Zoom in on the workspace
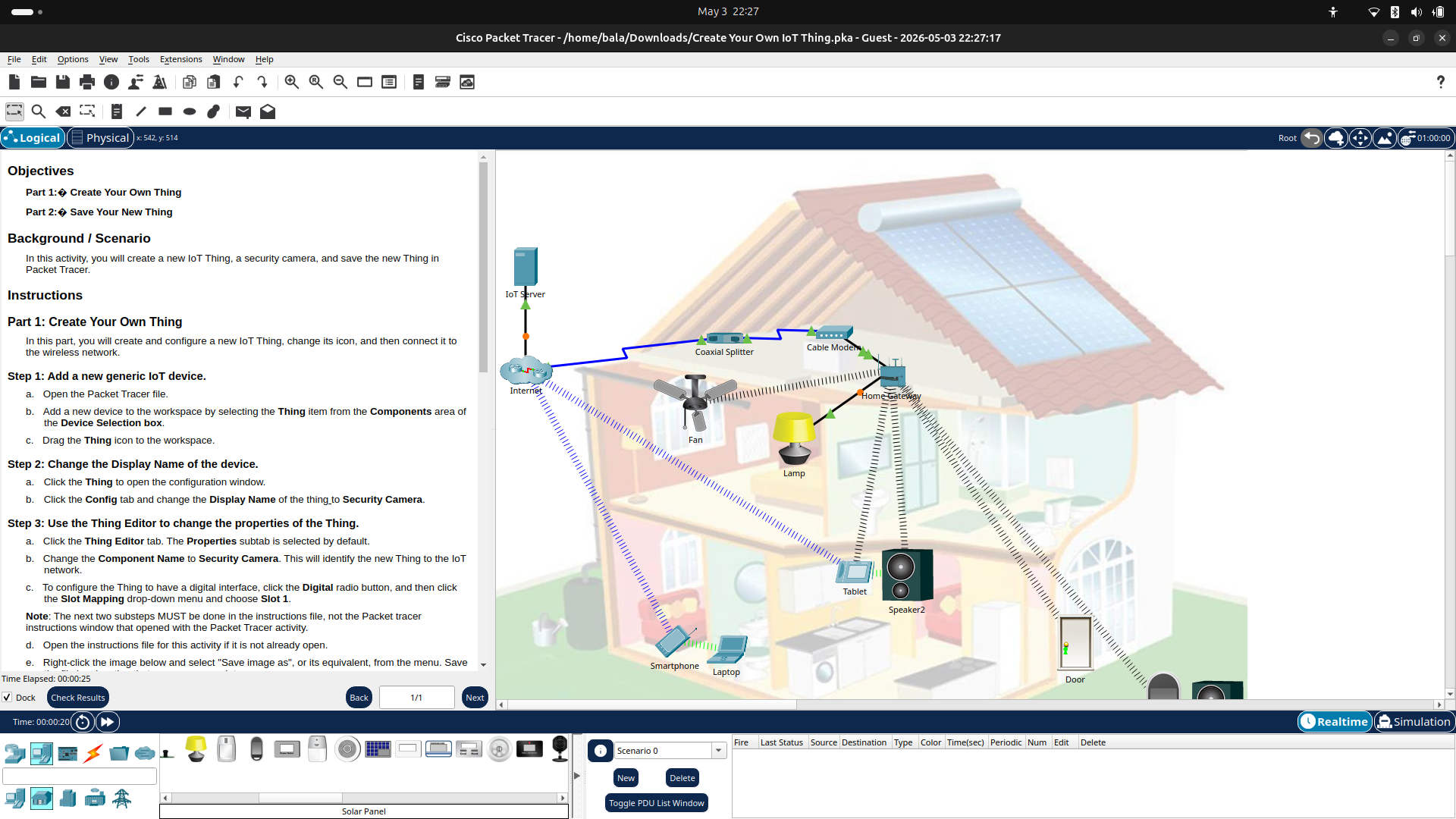The height and width of the screenshot is (819, 1456). coord(292,82)
